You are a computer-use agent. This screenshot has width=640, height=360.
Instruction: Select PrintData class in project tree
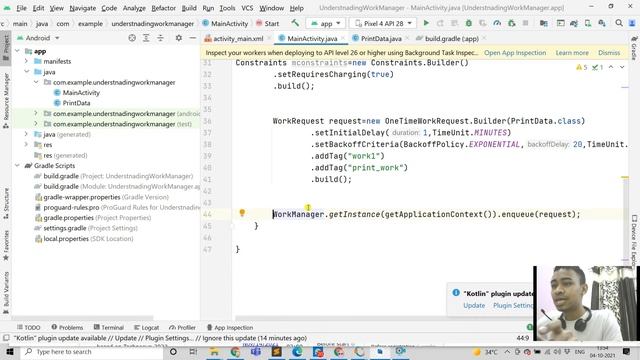pyautogui.click(x=76, y=103)
